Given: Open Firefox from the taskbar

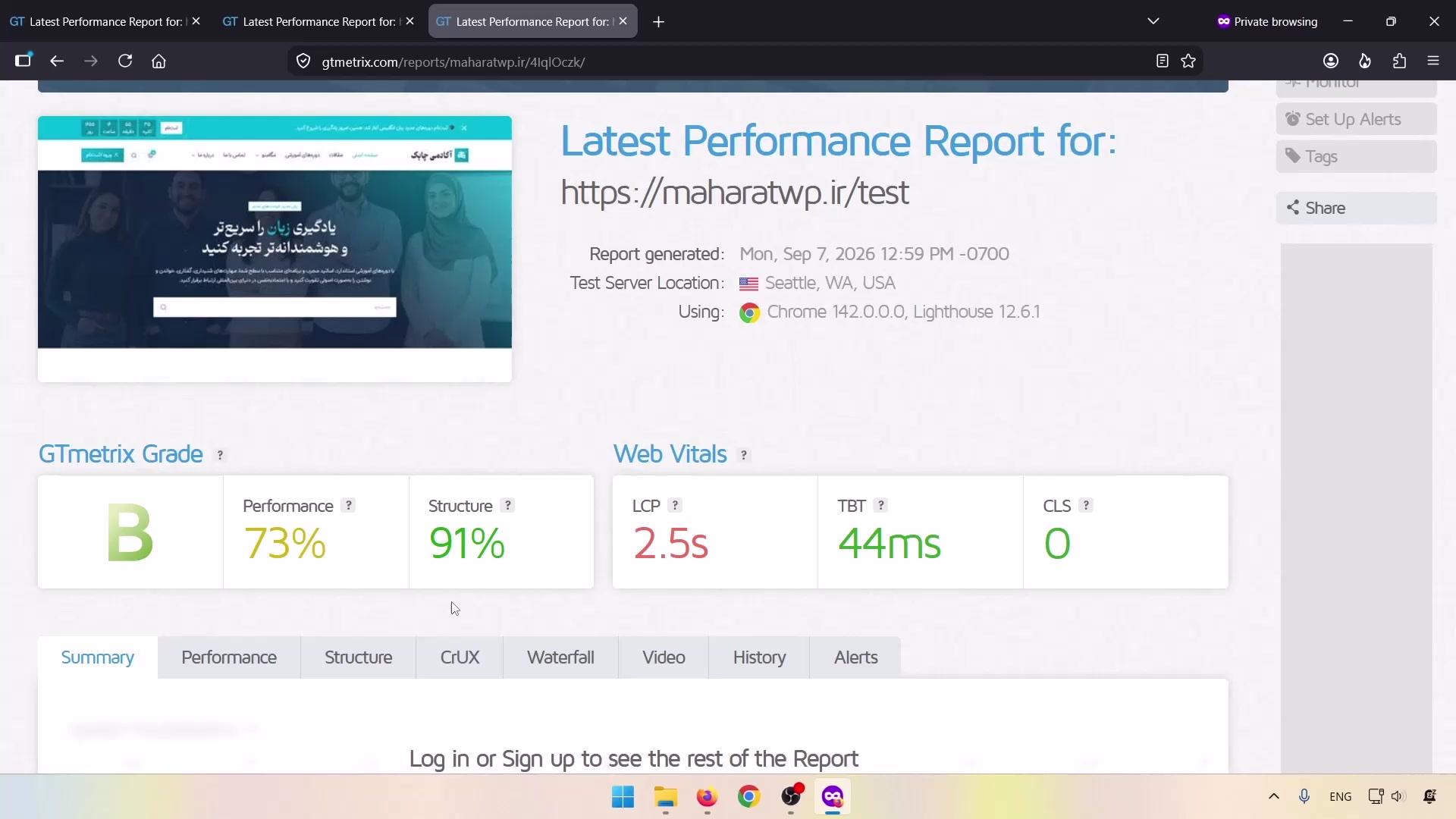Looking at the screenshot, I should click(x=707, y=797).
